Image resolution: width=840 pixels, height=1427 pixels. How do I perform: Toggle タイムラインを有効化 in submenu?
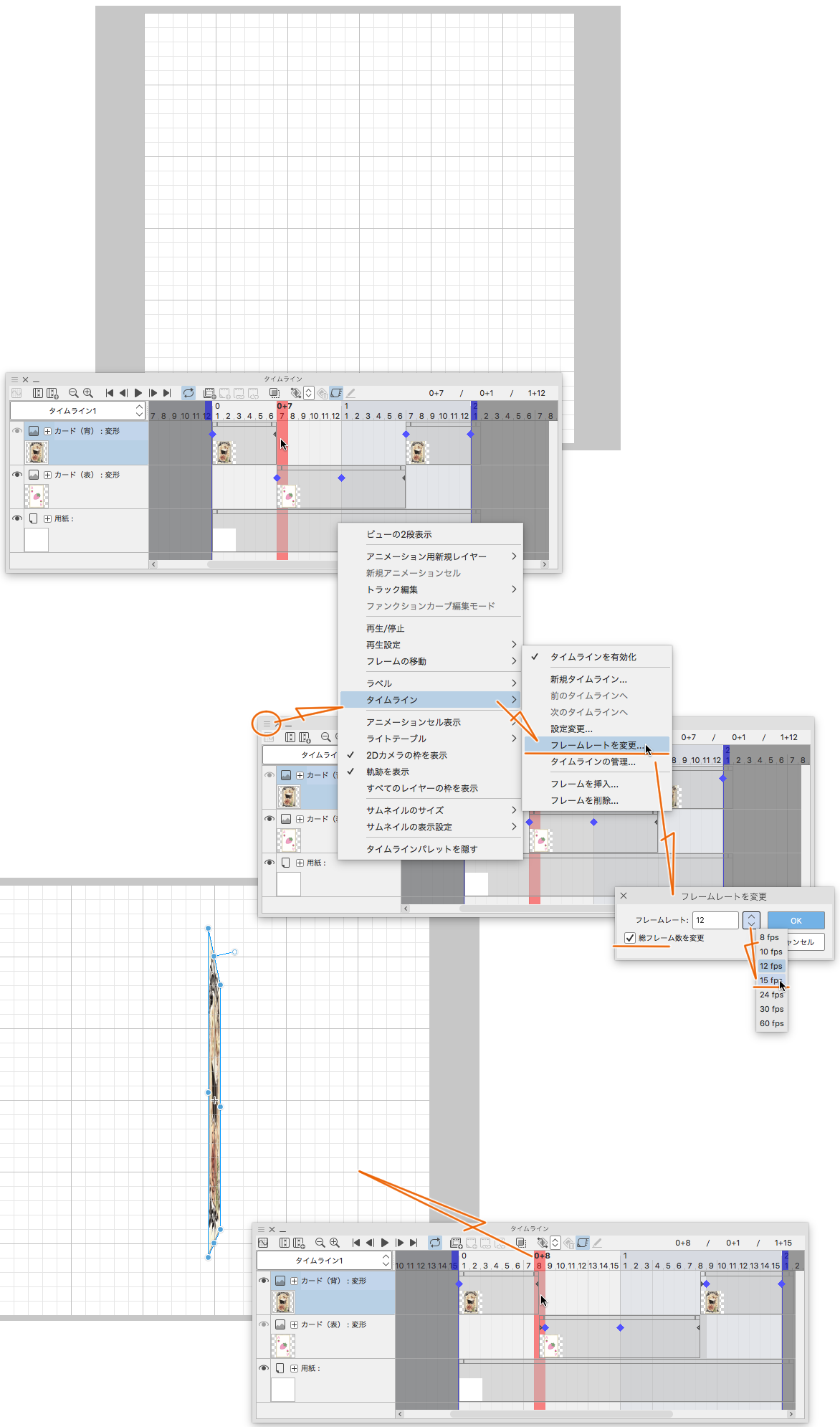tap(597, 657)
